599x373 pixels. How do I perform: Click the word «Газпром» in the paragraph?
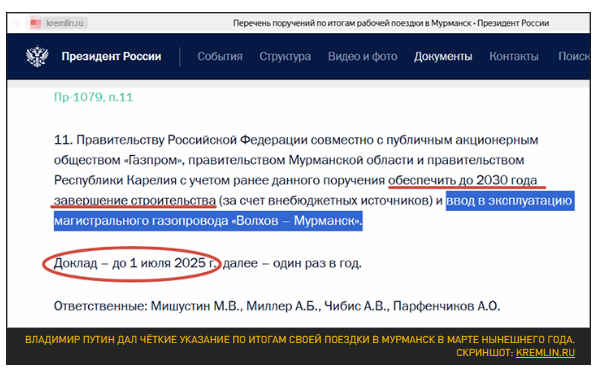pos(154,160)
